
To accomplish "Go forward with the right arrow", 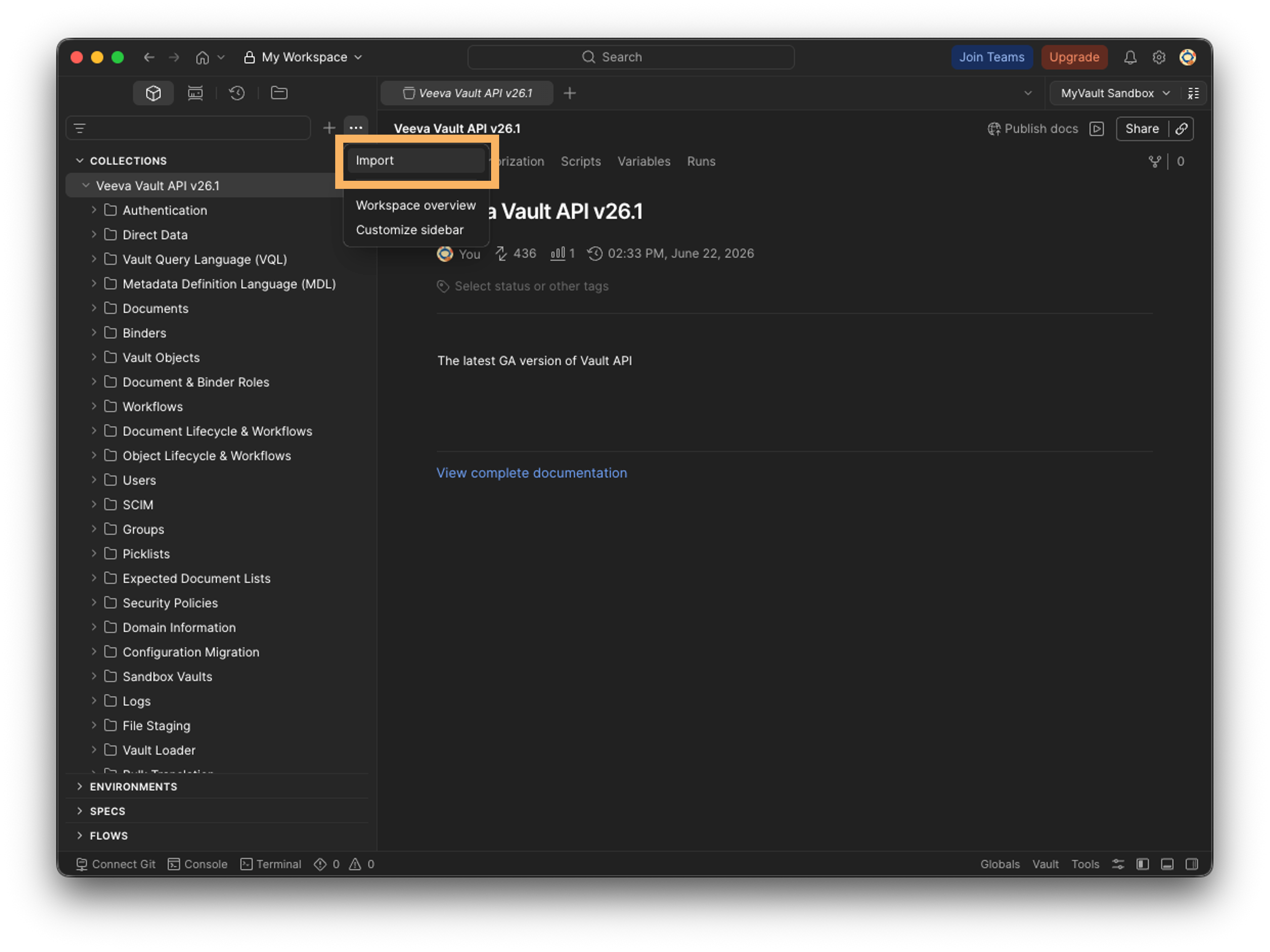I will tap(174, 57).
